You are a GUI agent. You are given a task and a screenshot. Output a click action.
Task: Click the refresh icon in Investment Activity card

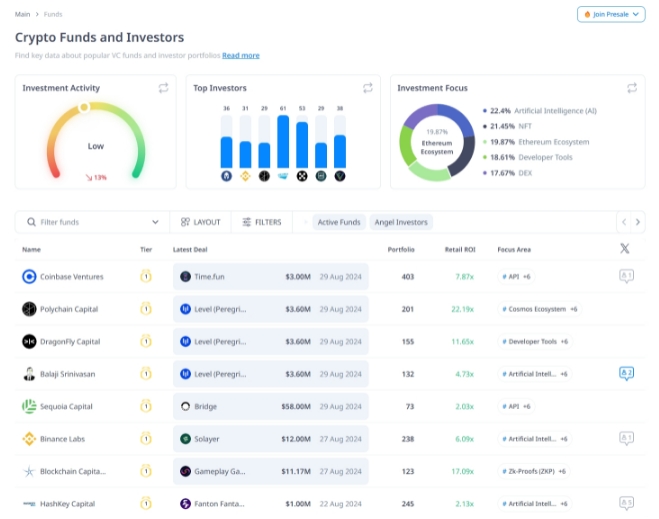tap(163, 88)
